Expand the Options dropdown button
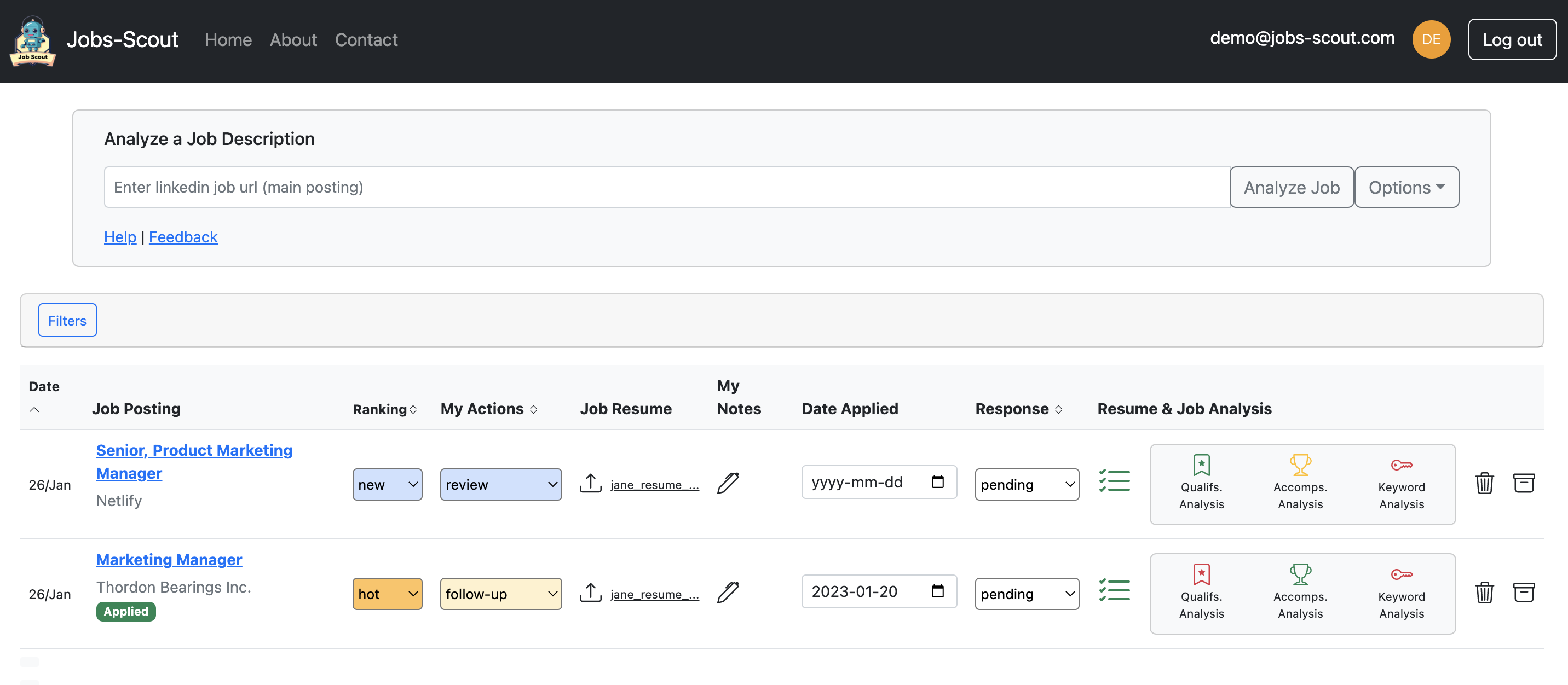The width and height of the screenshot is (1568, 685). tap(1406, 187)
